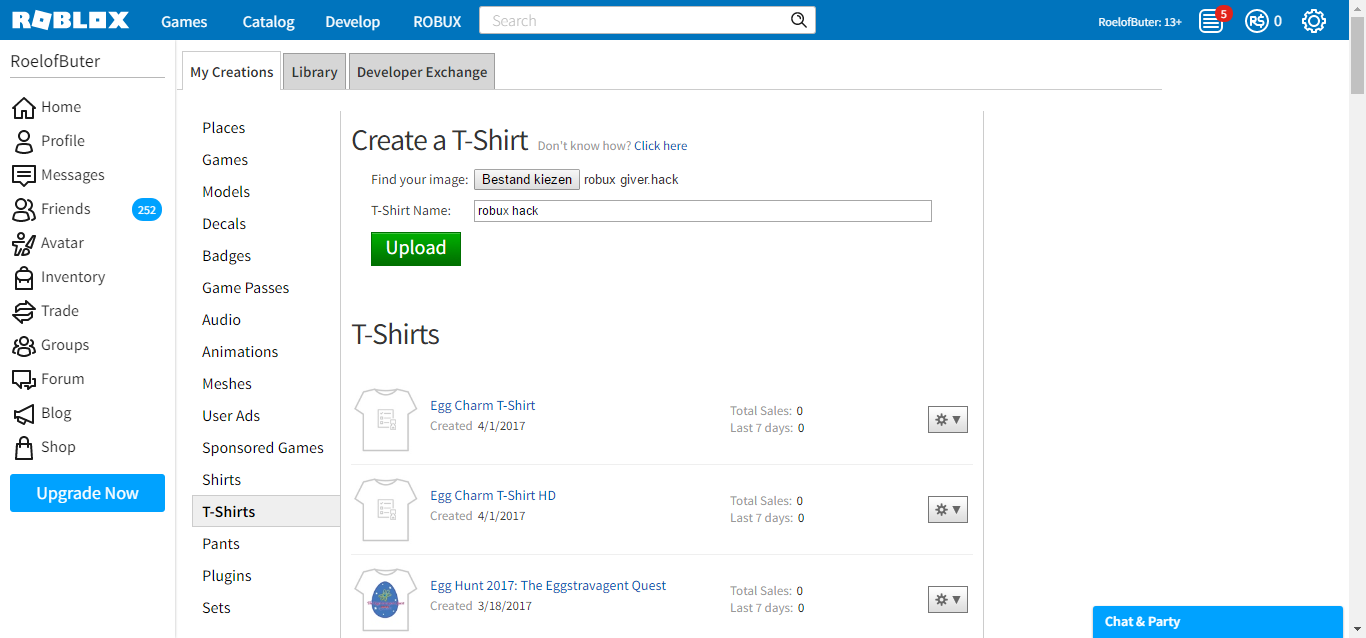
Task: Click the Trade arrows icon
Action: point(23,311)
